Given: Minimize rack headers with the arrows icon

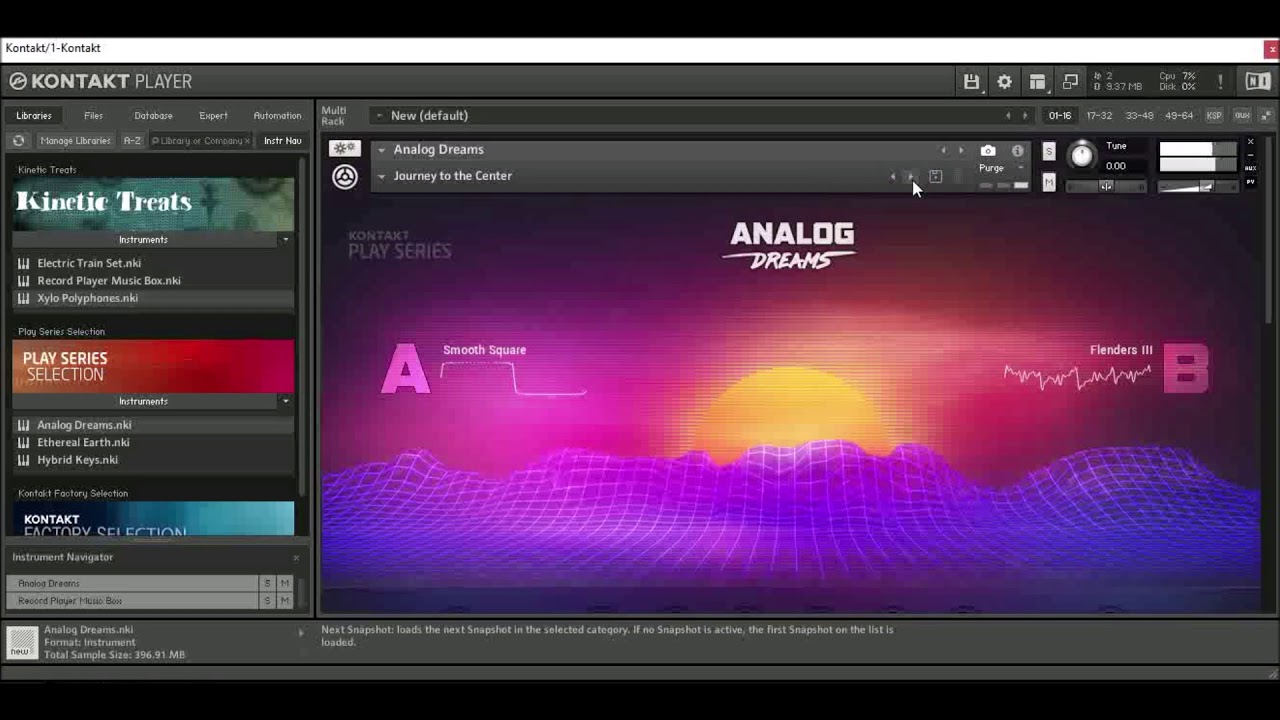Looking at the screenshot, I should (1266, 116).
